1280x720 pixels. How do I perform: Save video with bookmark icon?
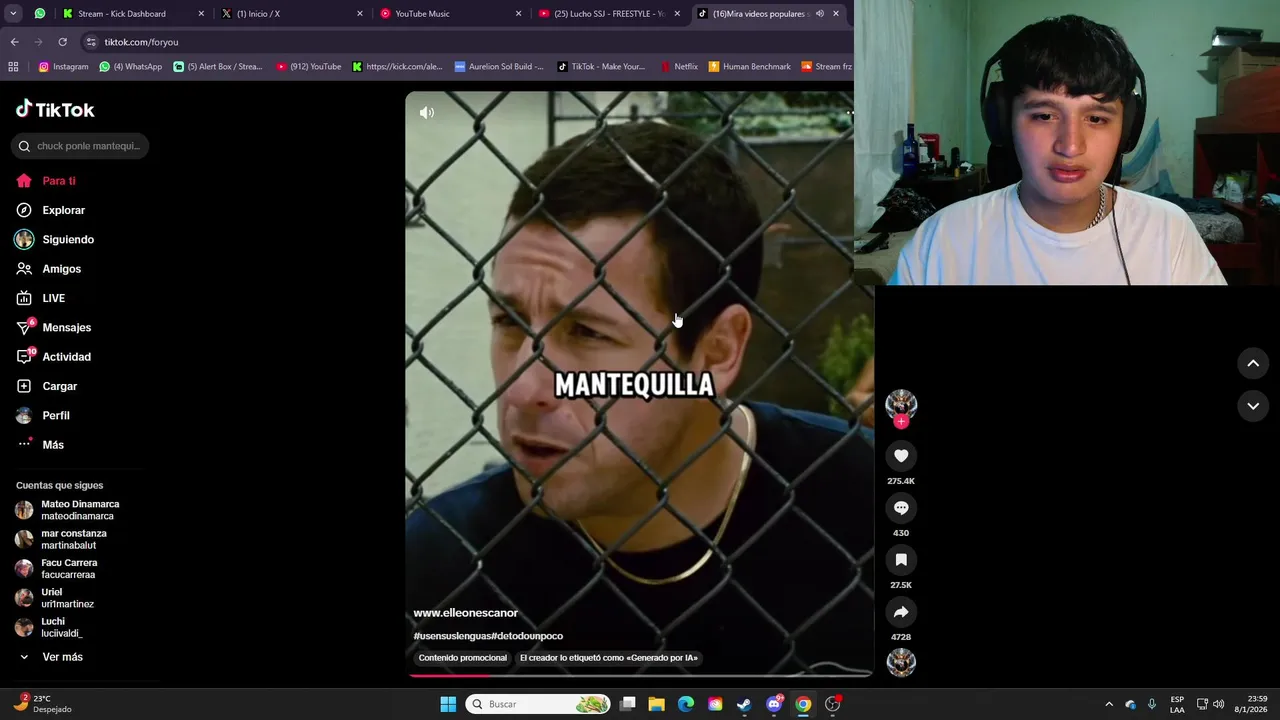901,560
